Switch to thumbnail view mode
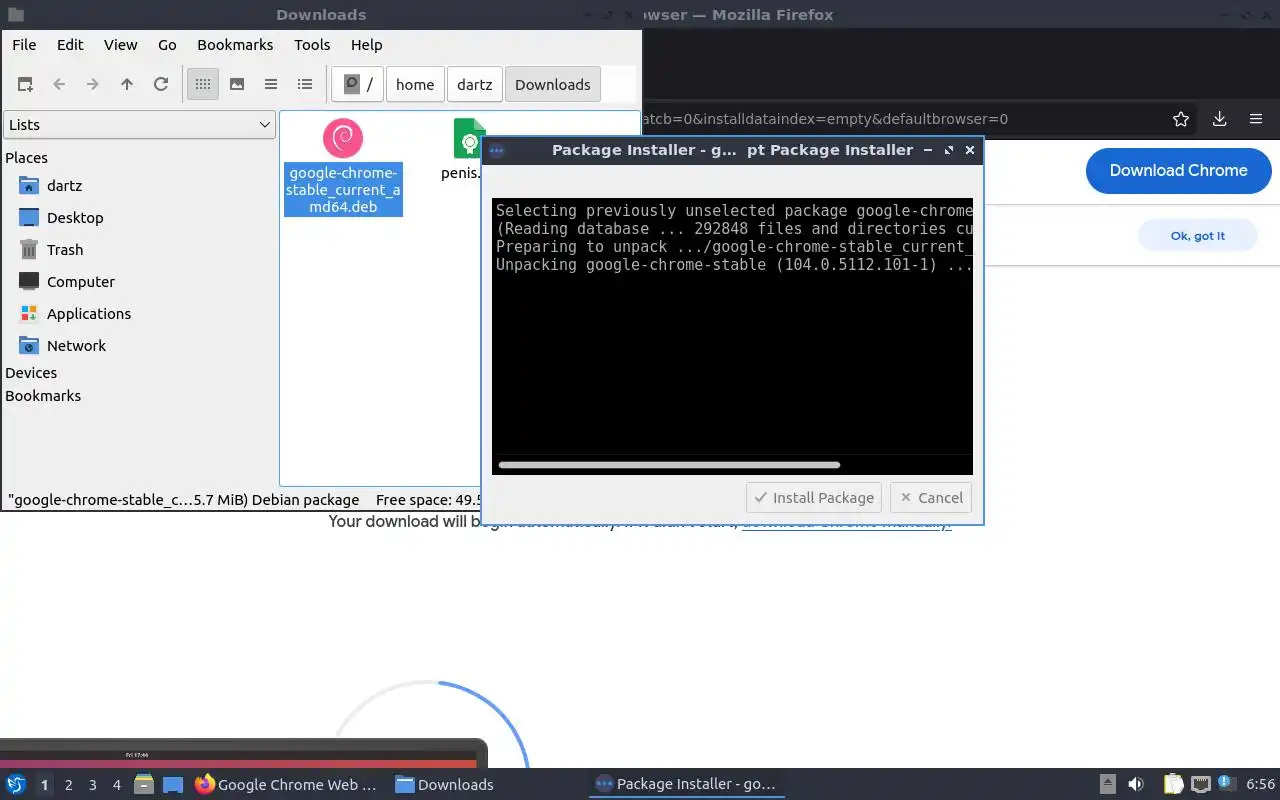The image size is (1280, 800). [237, 85]
